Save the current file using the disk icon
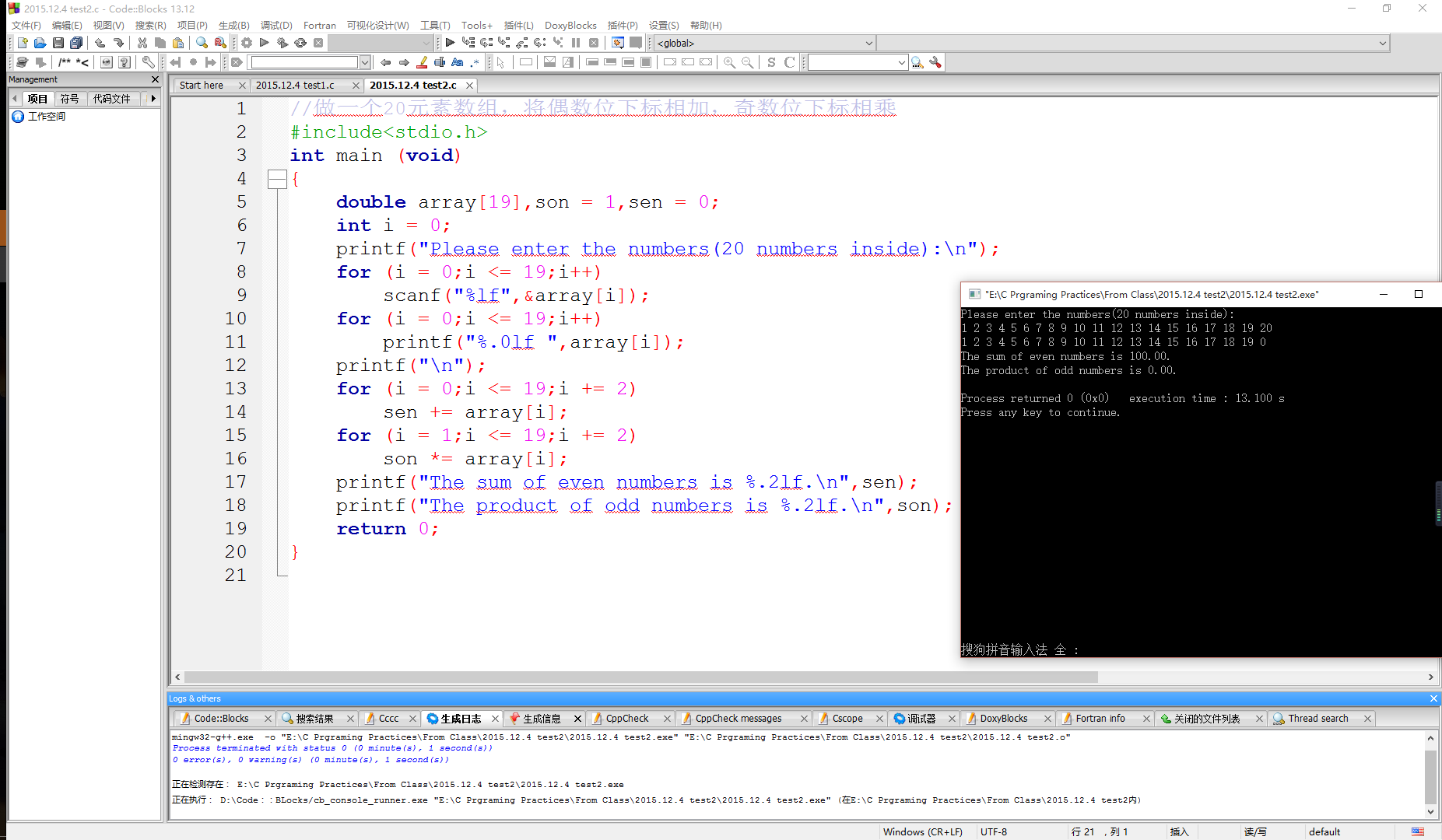This screenshot has width=1442, height=840. pos(58,43)
